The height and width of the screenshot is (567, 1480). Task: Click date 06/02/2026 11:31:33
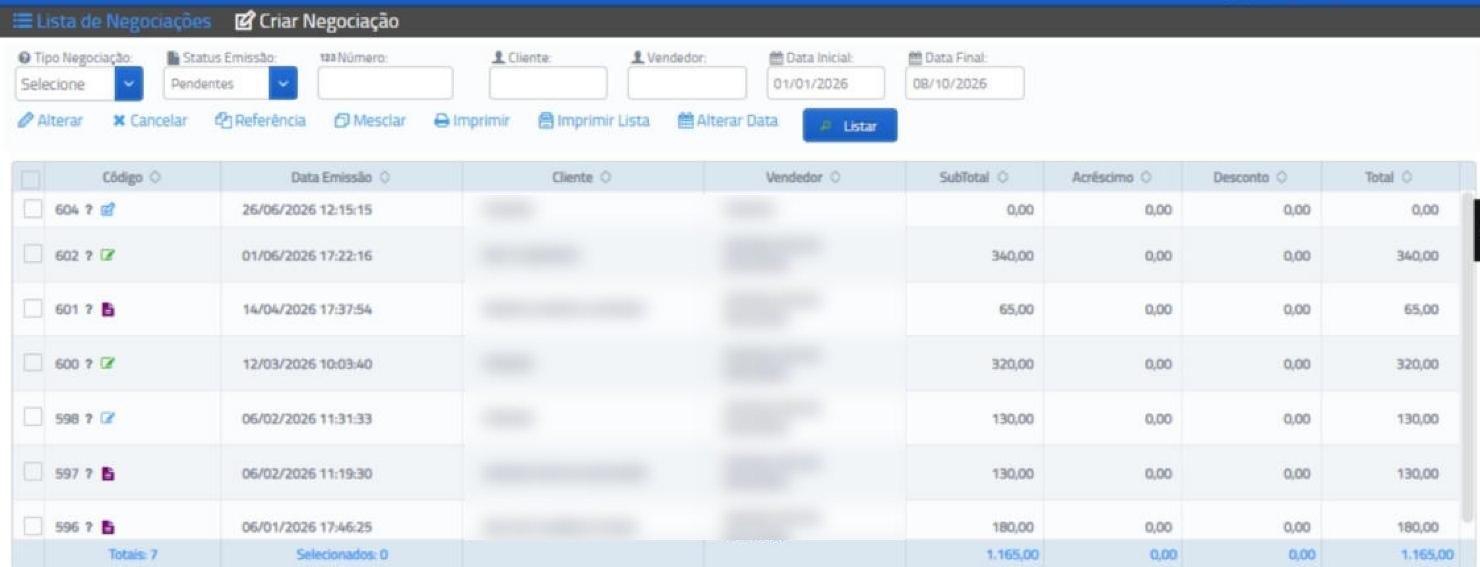(x=307, y=419)
